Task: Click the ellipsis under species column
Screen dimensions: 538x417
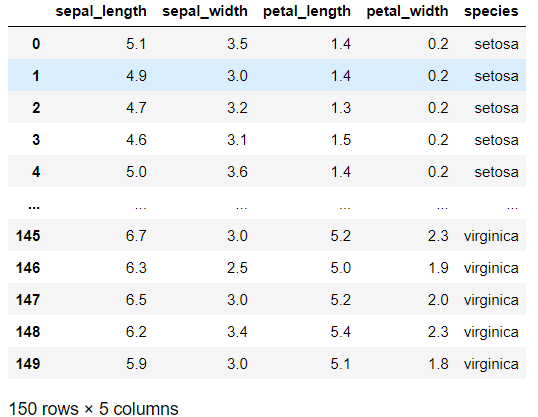Action: click(512, 207)
